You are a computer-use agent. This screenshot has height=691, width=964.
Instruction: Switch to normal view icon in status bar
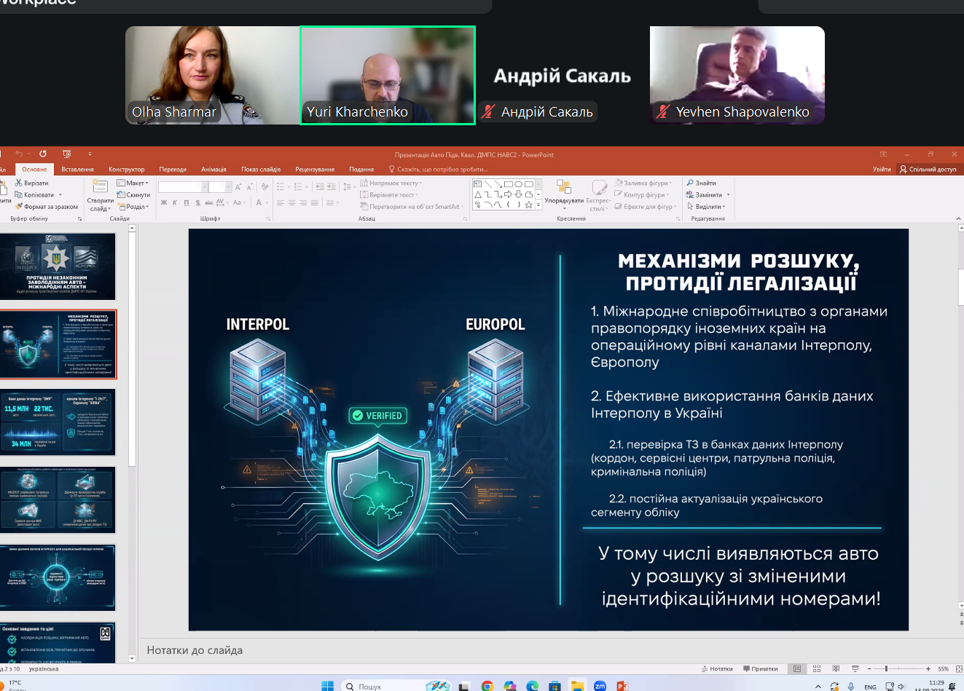[797, 668]
